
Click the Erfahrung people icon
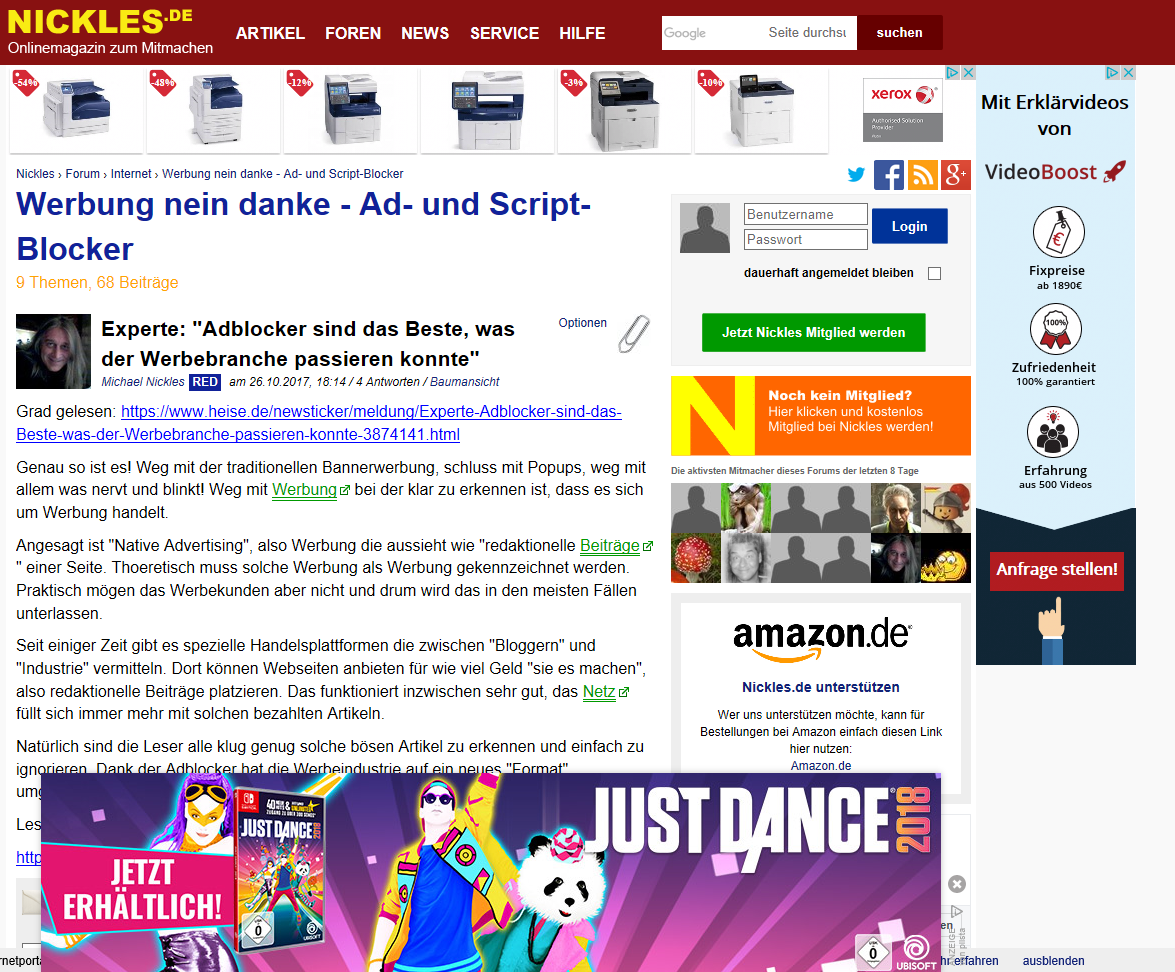click(1053, 432)
